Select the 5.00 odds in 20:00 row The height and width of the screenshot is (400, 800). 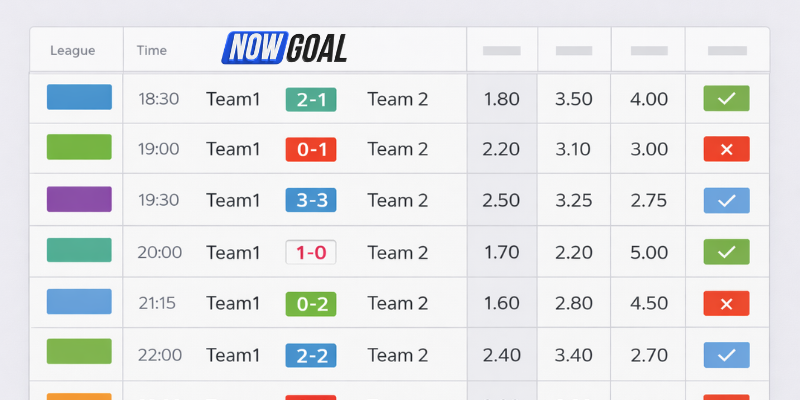[649, 252]
